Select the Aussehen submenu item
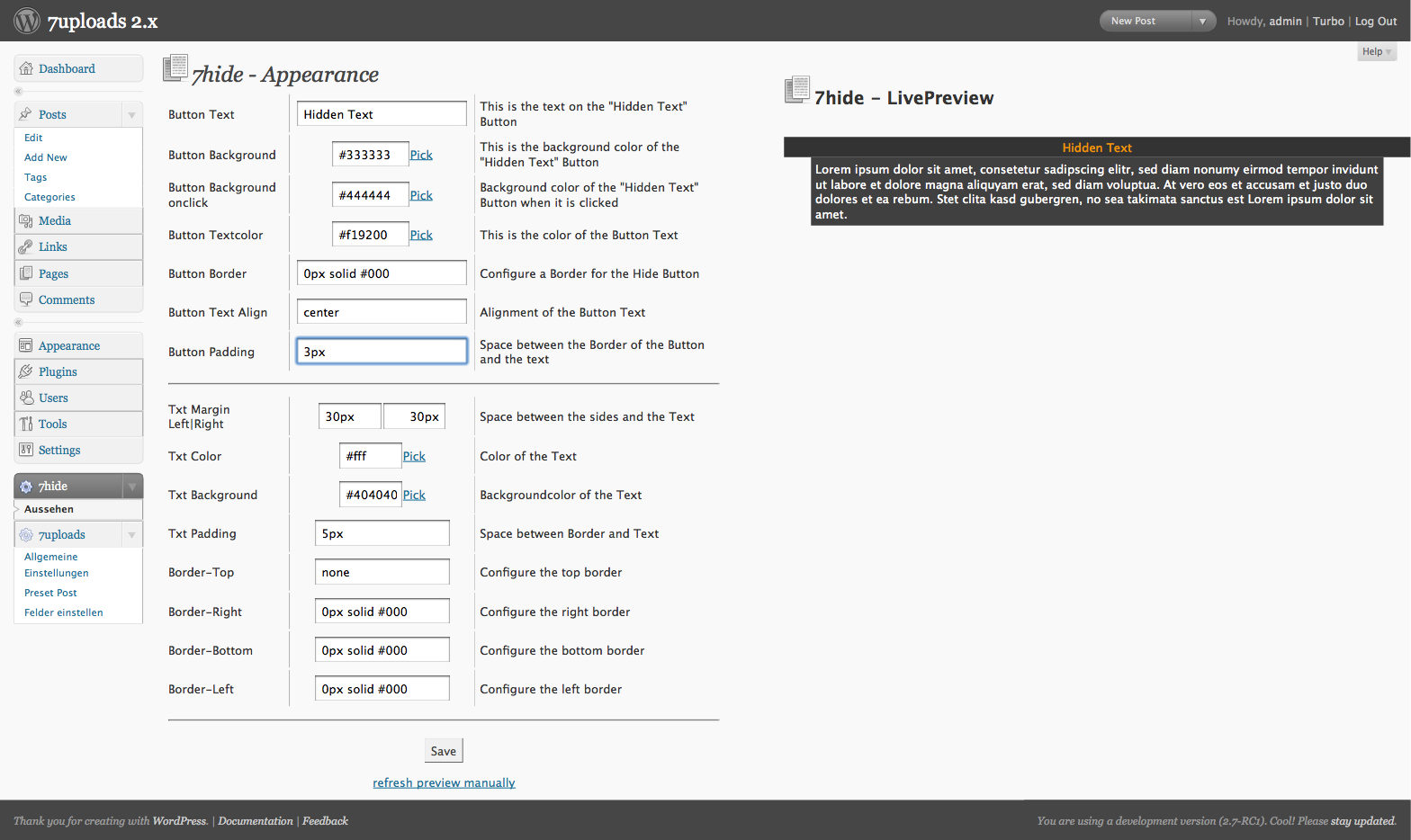This screenshot has width=1411, height=840. point(49,509)
